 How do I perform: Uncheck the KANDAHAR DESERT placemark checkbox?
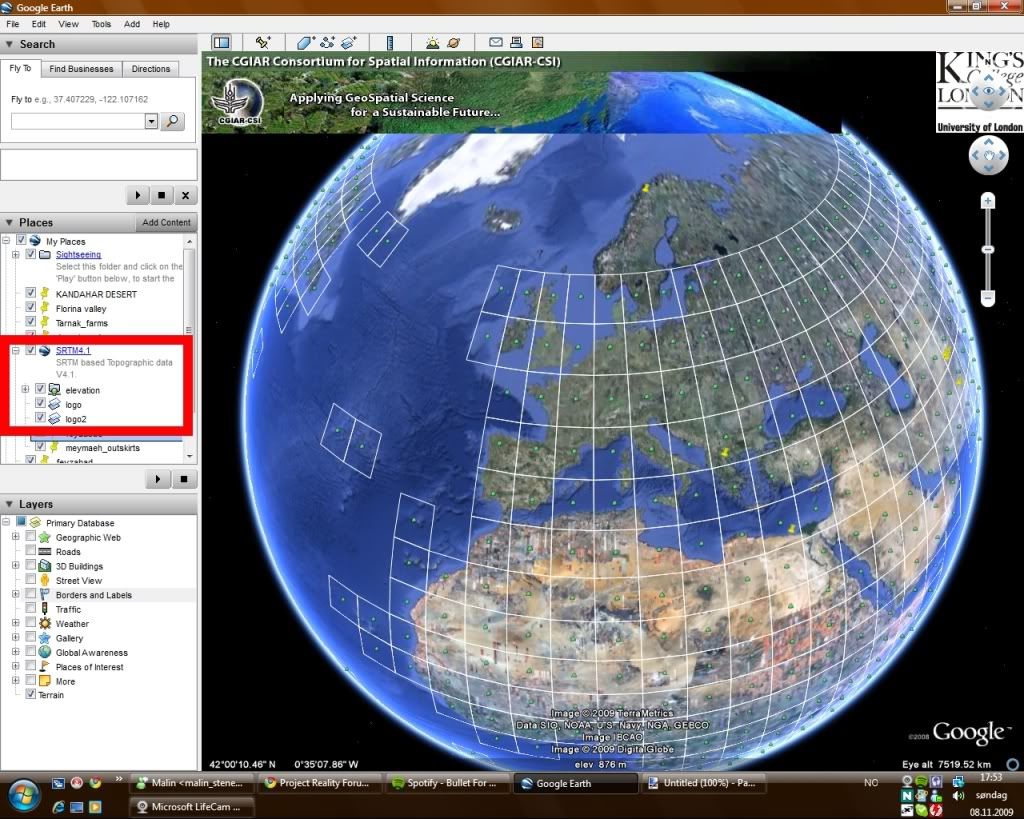pos(31,294)
